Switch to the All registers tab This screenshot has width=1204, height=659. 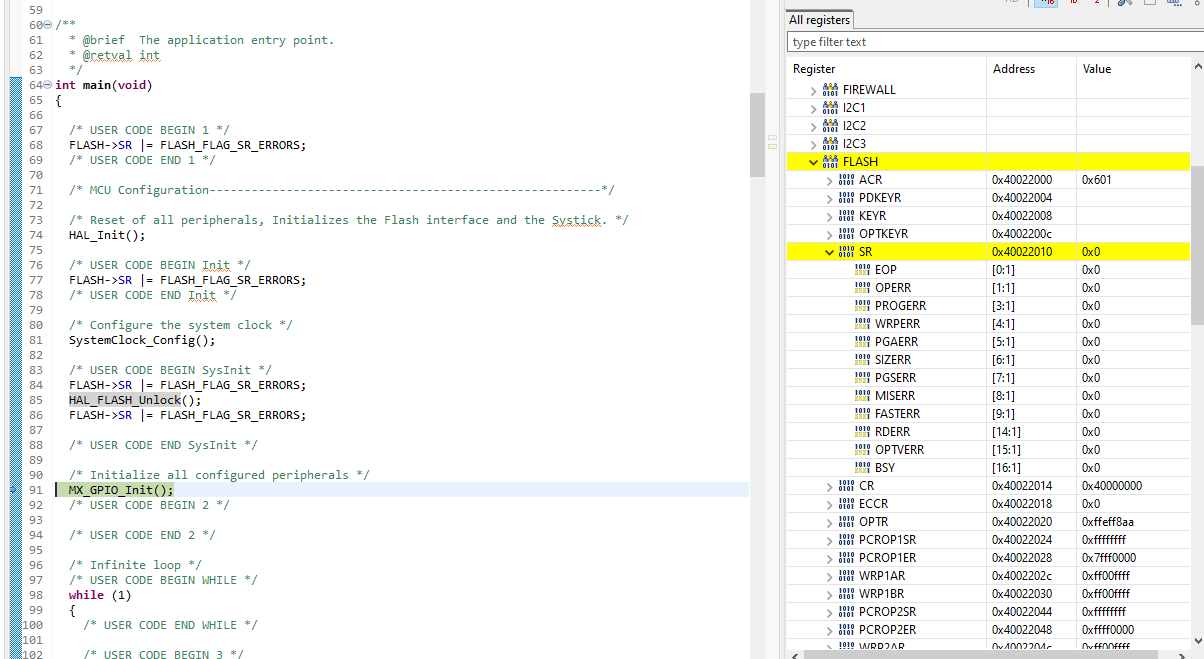pyautogui.click(x=819, y=20)
